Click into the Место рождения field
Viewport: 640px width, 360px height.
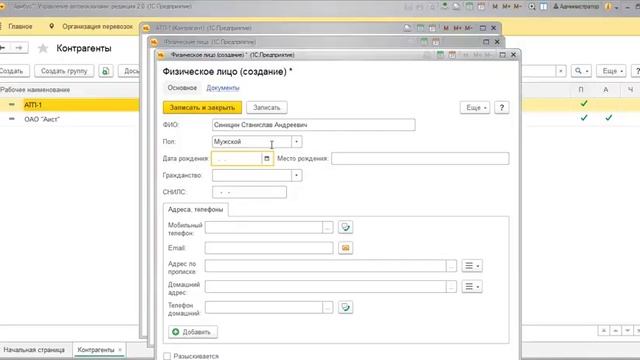click(420, 158)
